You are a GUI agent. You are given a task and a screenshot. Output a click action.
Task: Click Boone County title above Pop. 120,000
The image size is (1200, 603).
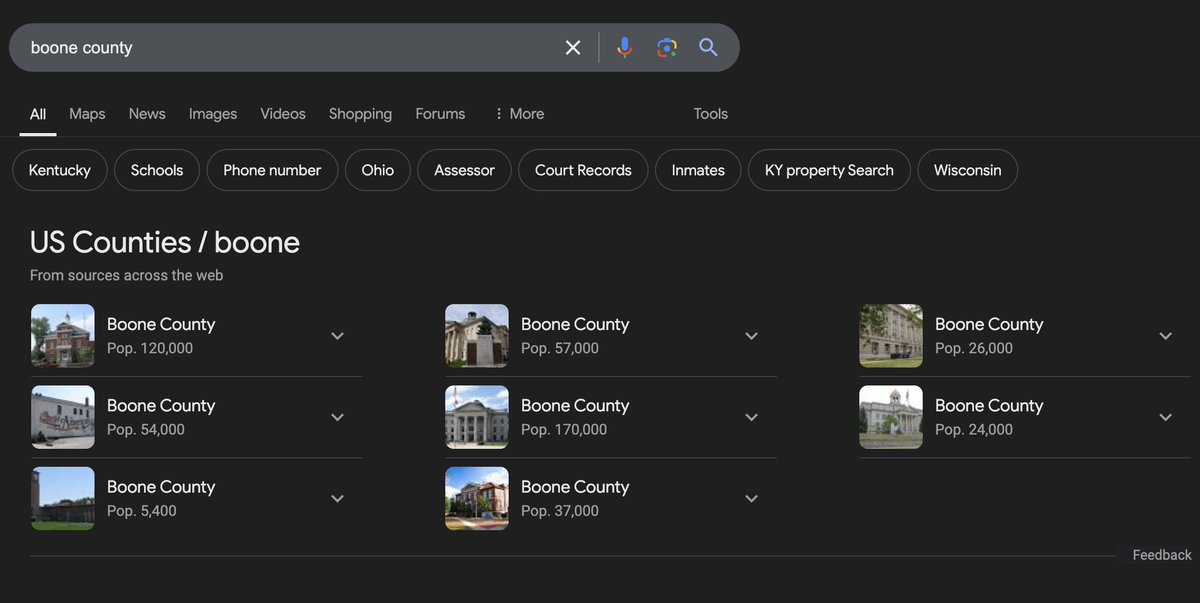pos(161,324)
